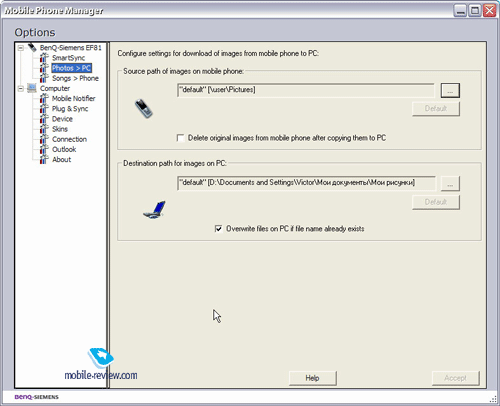
Task: Open Connection settings
Action: pos(69,139)
